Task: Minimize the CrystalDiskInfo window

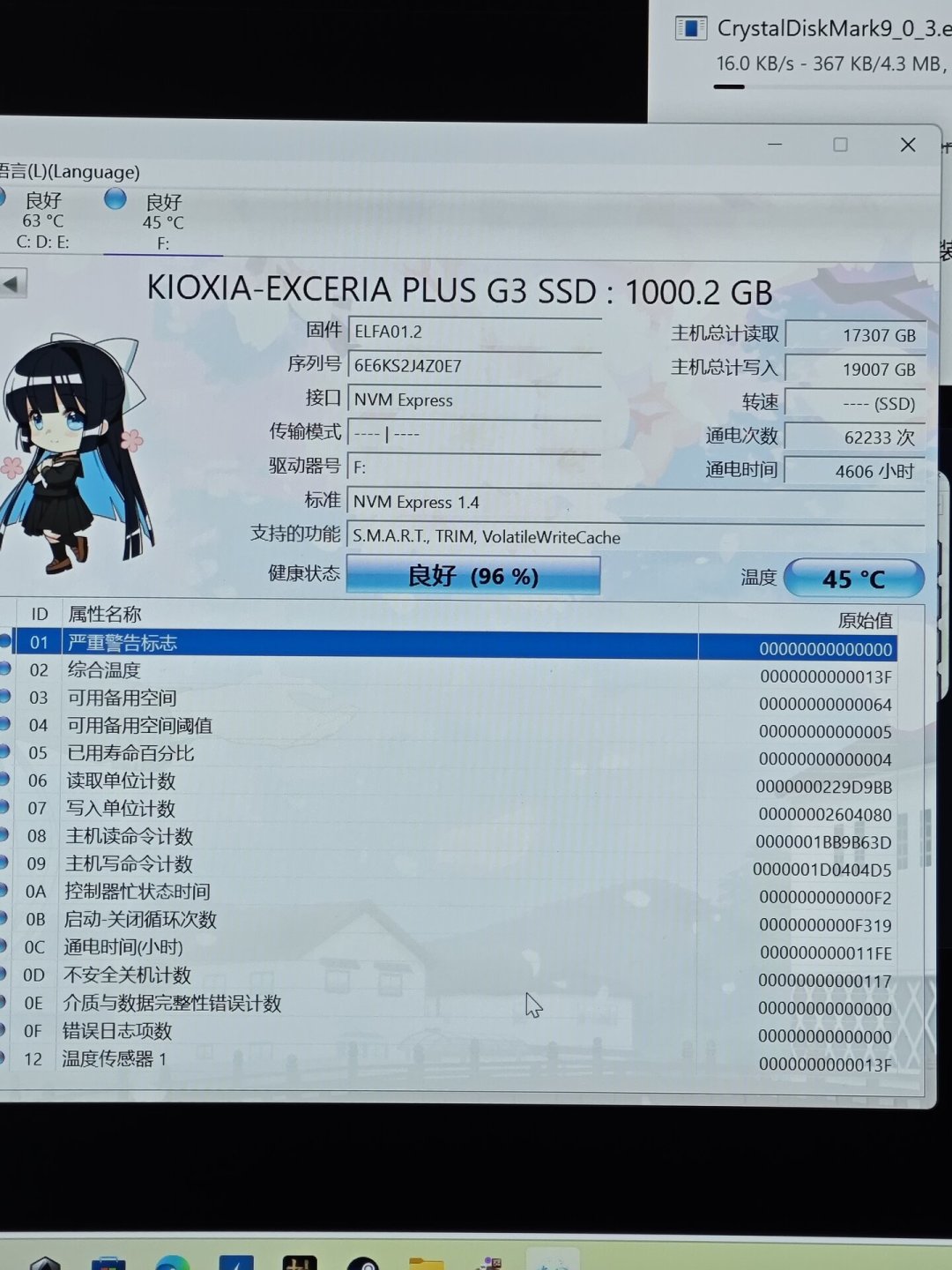Action: pos(775,144)
